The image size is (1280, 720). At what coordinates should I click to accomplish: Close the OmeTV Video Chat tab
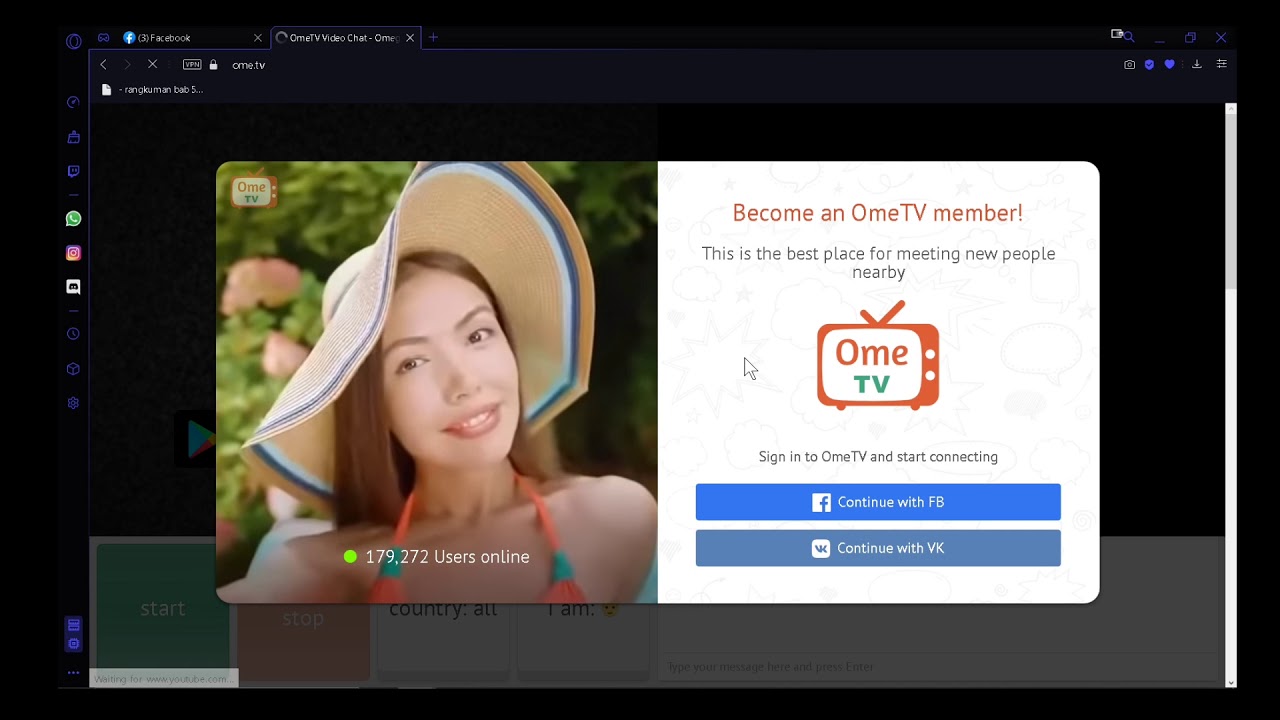point(410,38)
